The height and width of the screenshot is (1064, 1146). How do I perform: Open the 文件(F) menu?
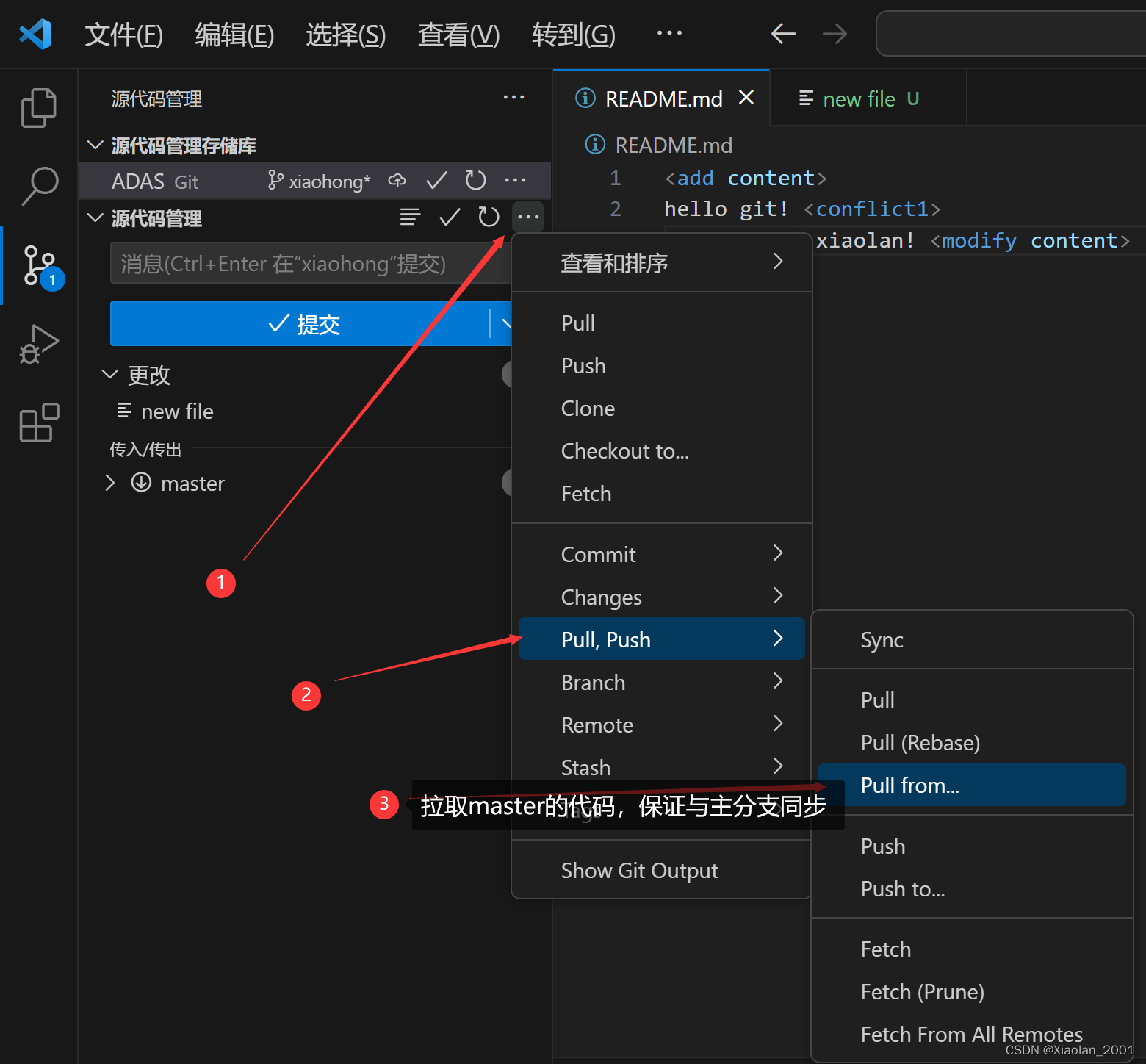[123, 35]
